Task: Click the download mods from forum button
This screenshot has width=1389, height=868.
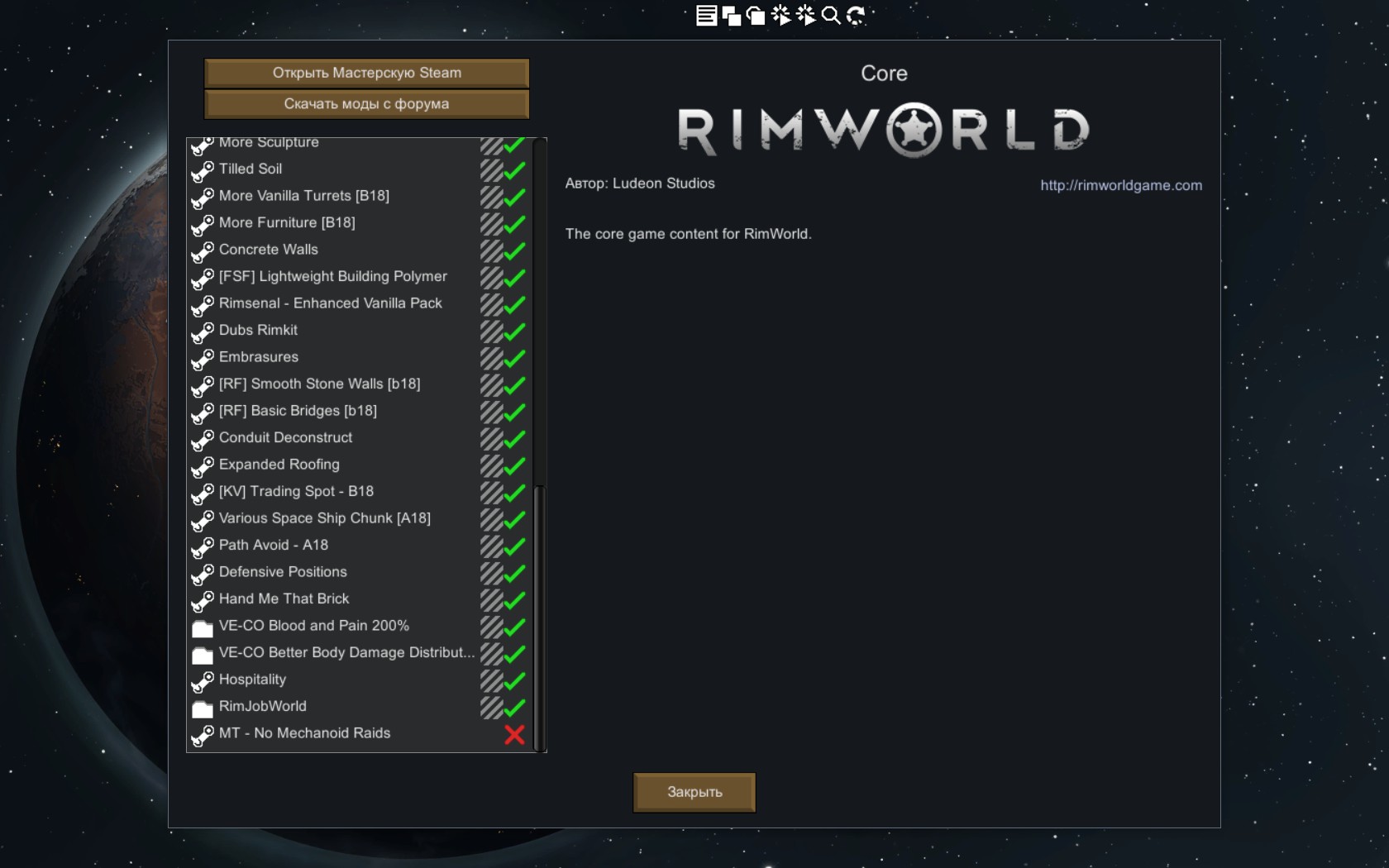Action: 366,104
